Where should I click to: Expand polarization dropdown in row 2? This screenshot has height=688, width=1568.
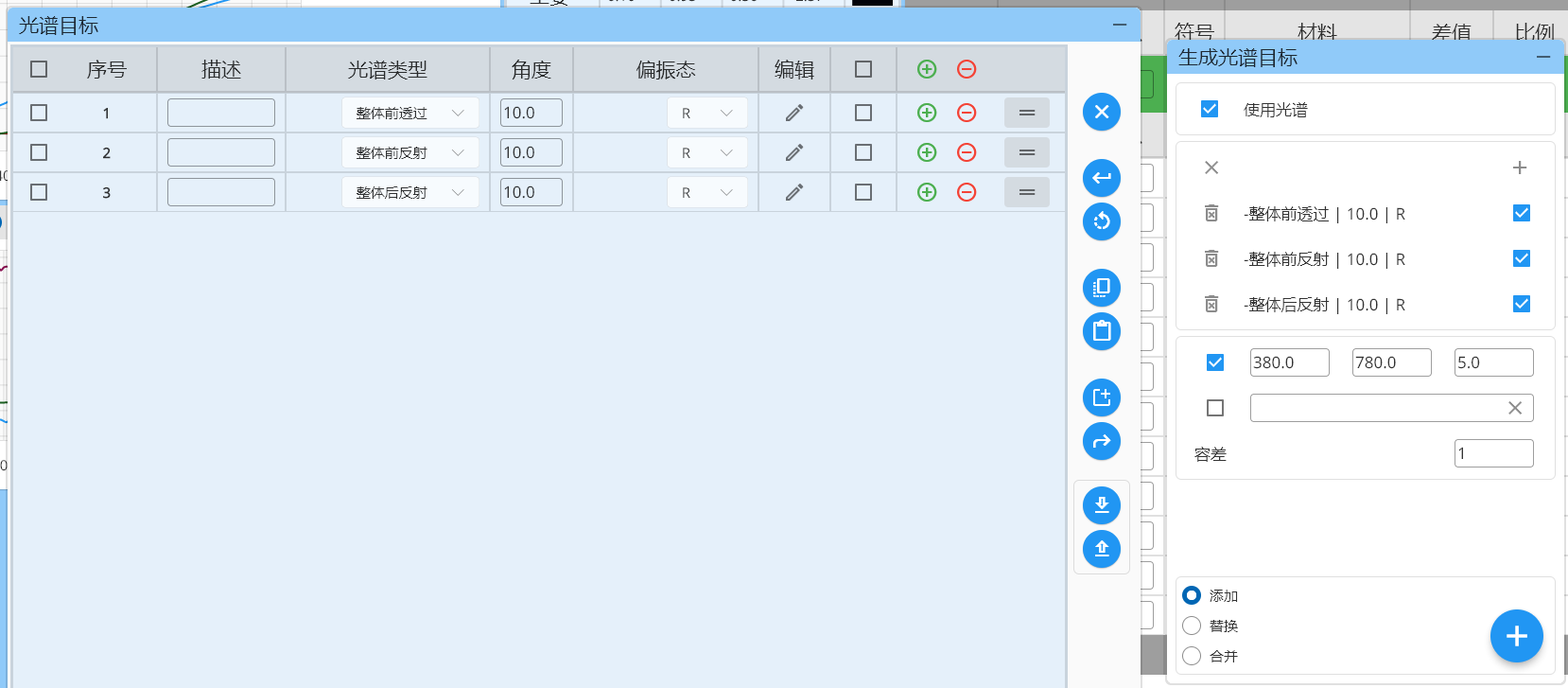coord(706,152)
